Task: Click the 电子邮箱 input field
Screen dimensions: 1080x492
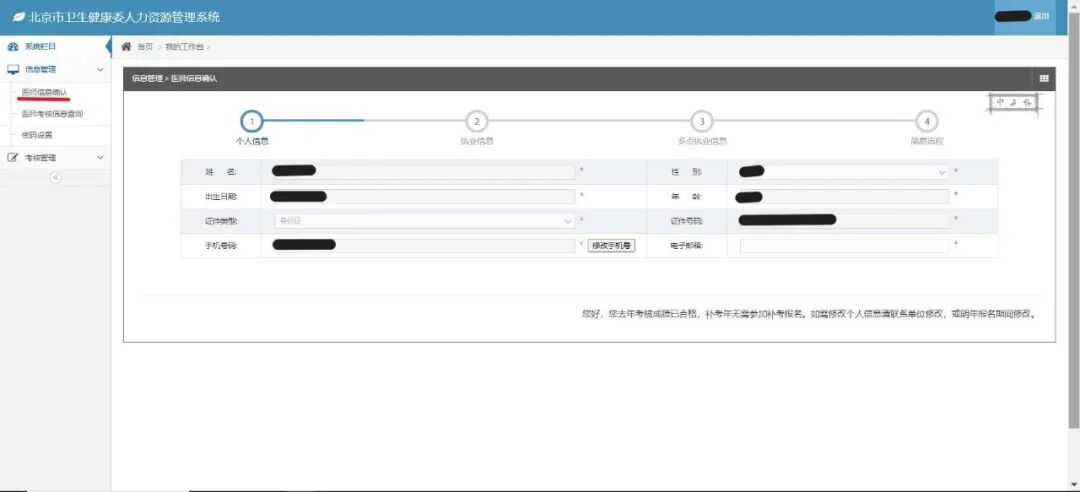Action: coord(844,246)
